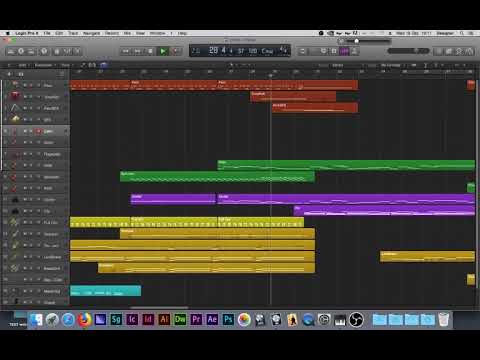Open Smart Controls from the control bar
The width and height of the screenshot is (480, 360).
[x=57, y=51]
